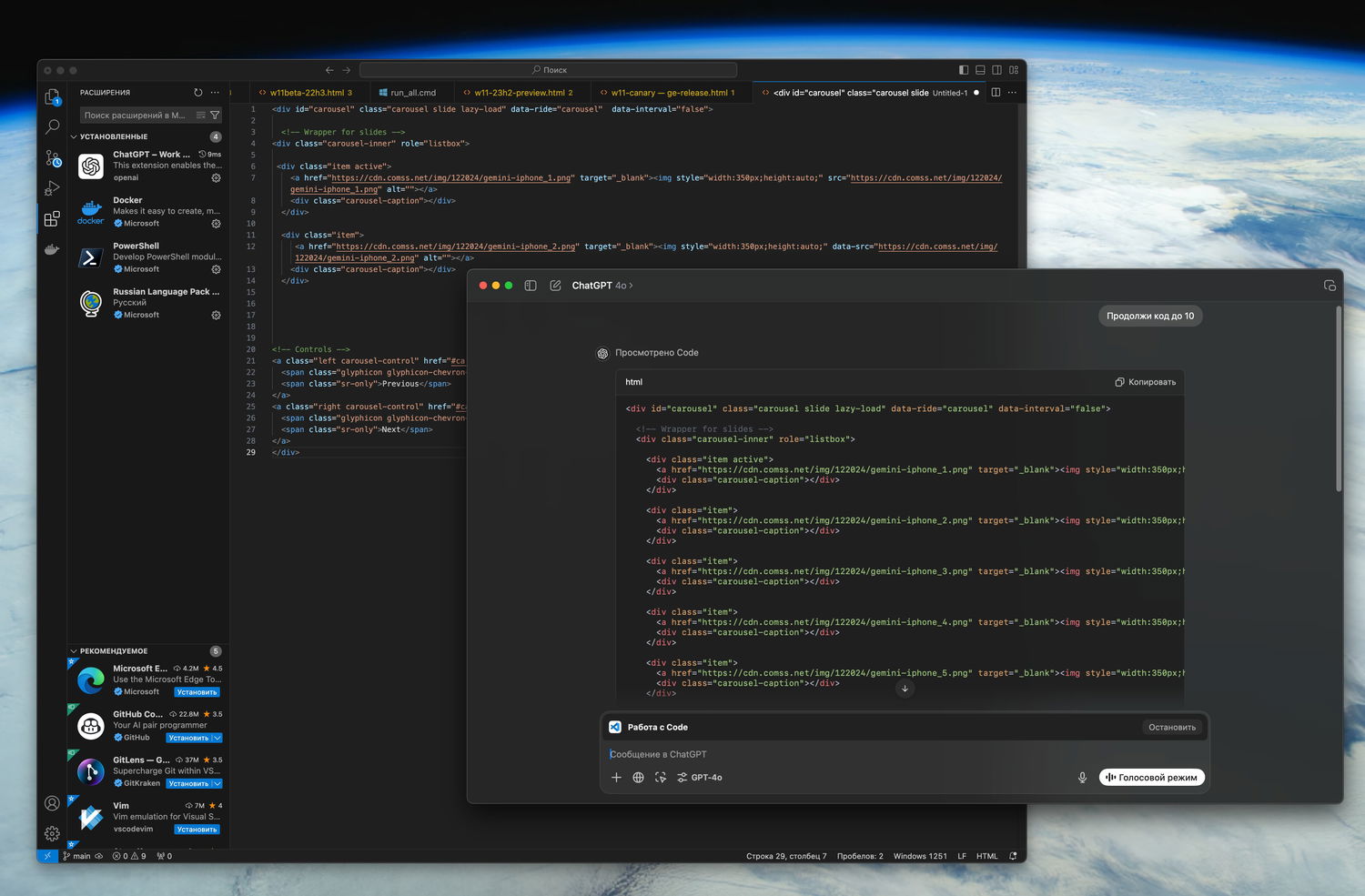Open VS Code notifications bell

(x=1013, y=856)
